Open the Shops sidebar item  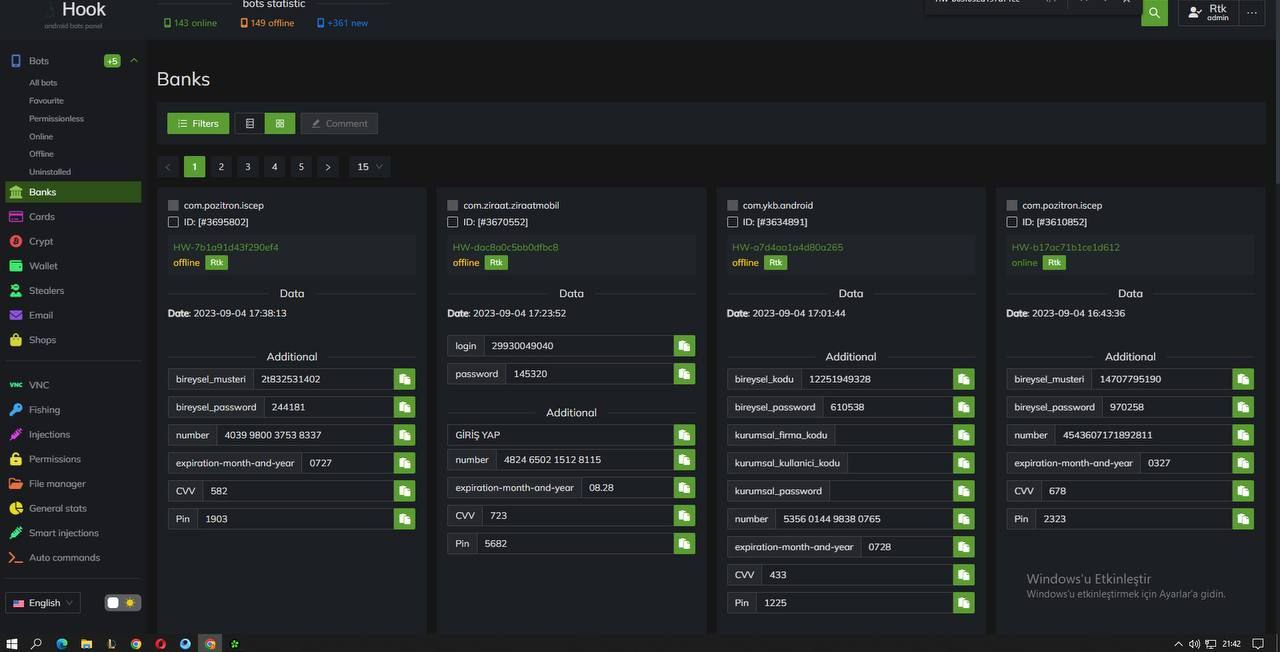72,340
